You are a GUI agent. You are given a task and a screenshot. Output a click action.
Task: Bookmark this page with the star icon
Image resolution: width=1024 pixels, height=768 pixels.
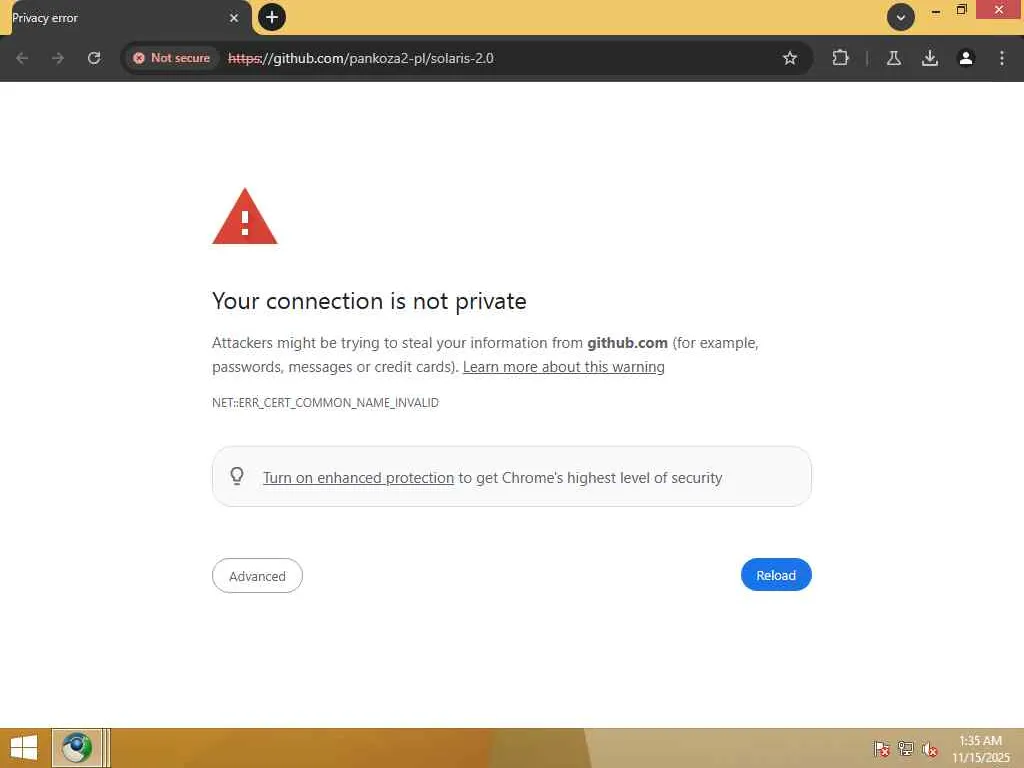pos(790,58)
